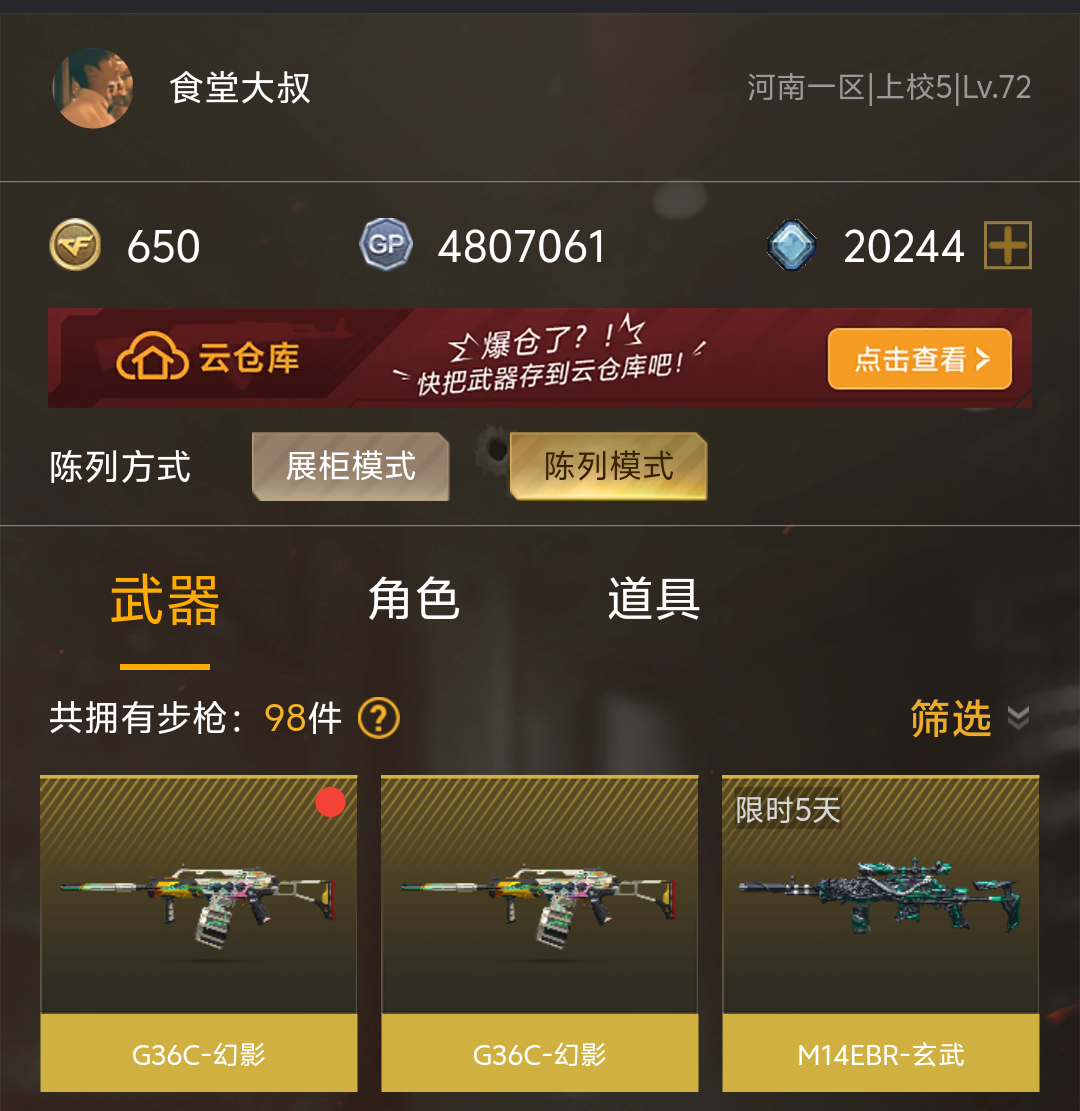Select the second G36C-幻影 weapon card

click(540, 934)
